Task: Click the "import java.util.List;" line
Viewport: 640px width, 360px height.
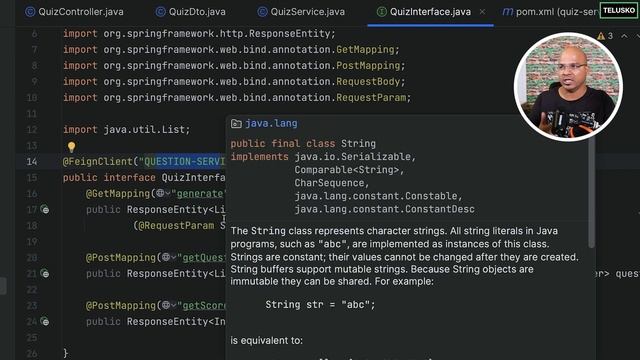Action: click(x=127, y=130)
